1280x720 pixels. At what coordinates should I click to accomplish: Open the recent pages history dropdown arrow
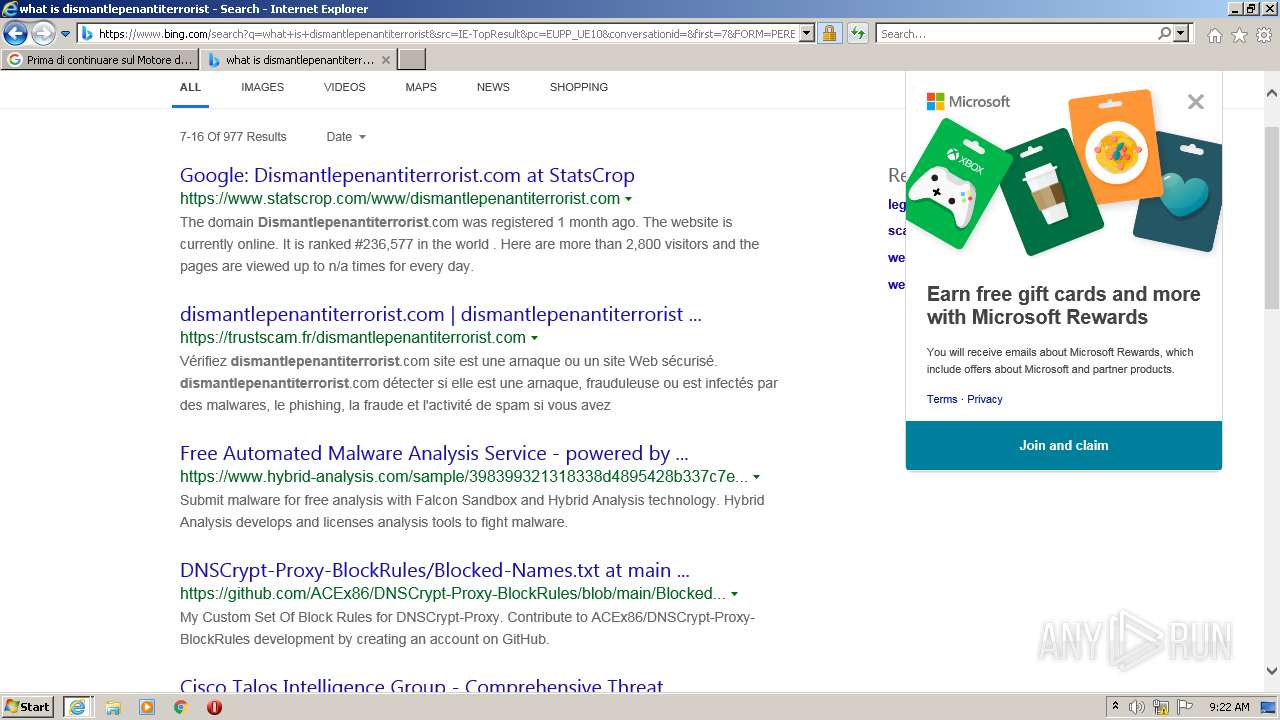pos(66,34)
